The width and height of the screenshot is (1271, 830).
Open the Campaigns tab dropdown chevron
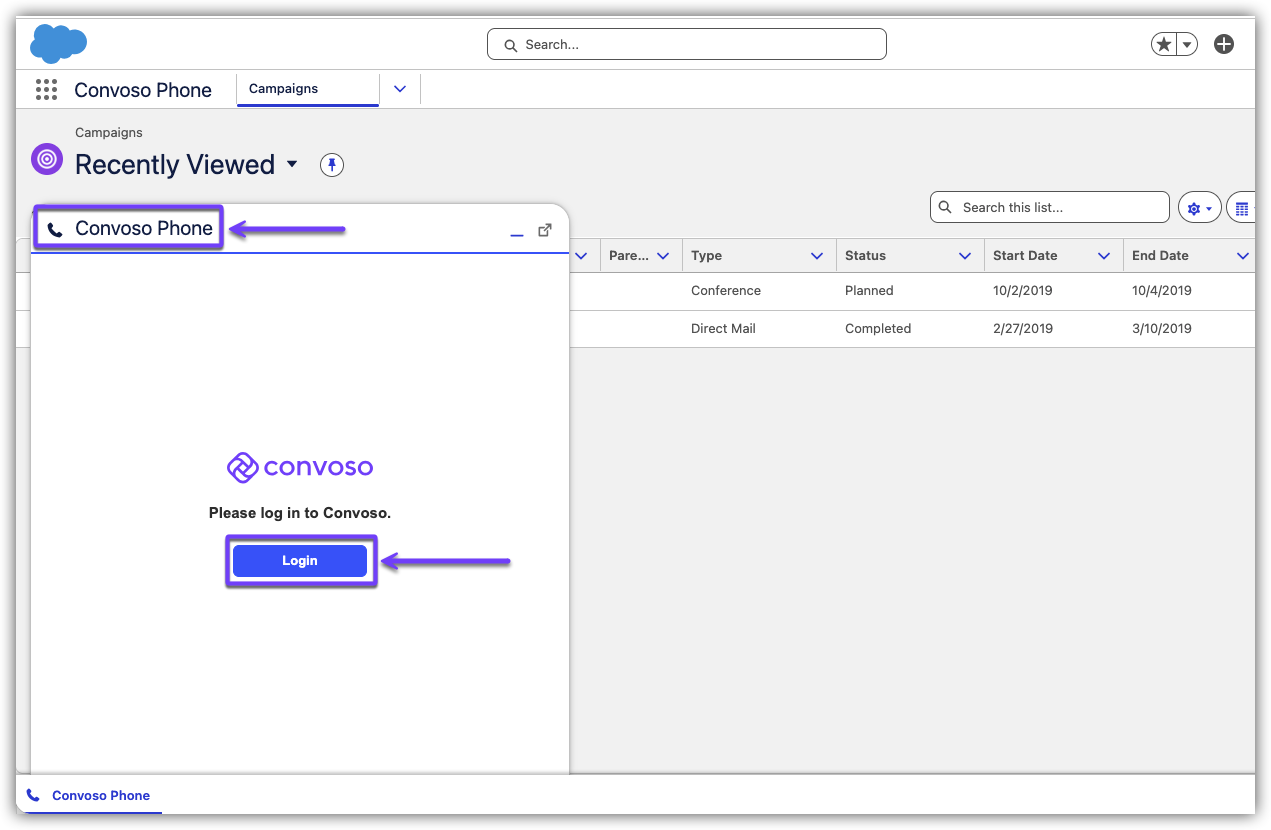coord(400,89)
